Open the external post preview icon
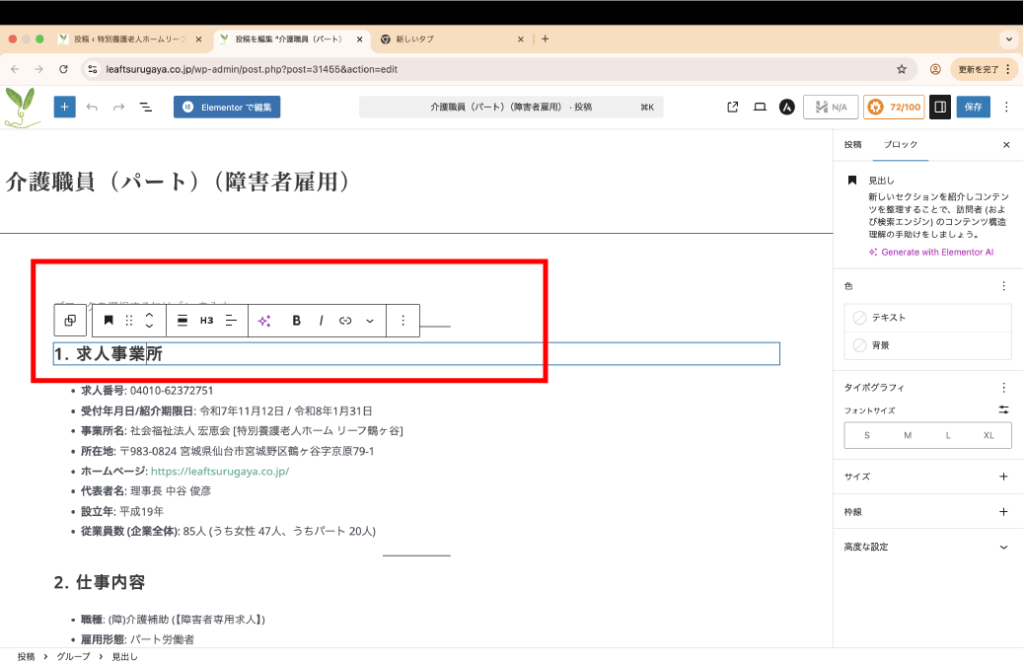 [x=732, y=107]
